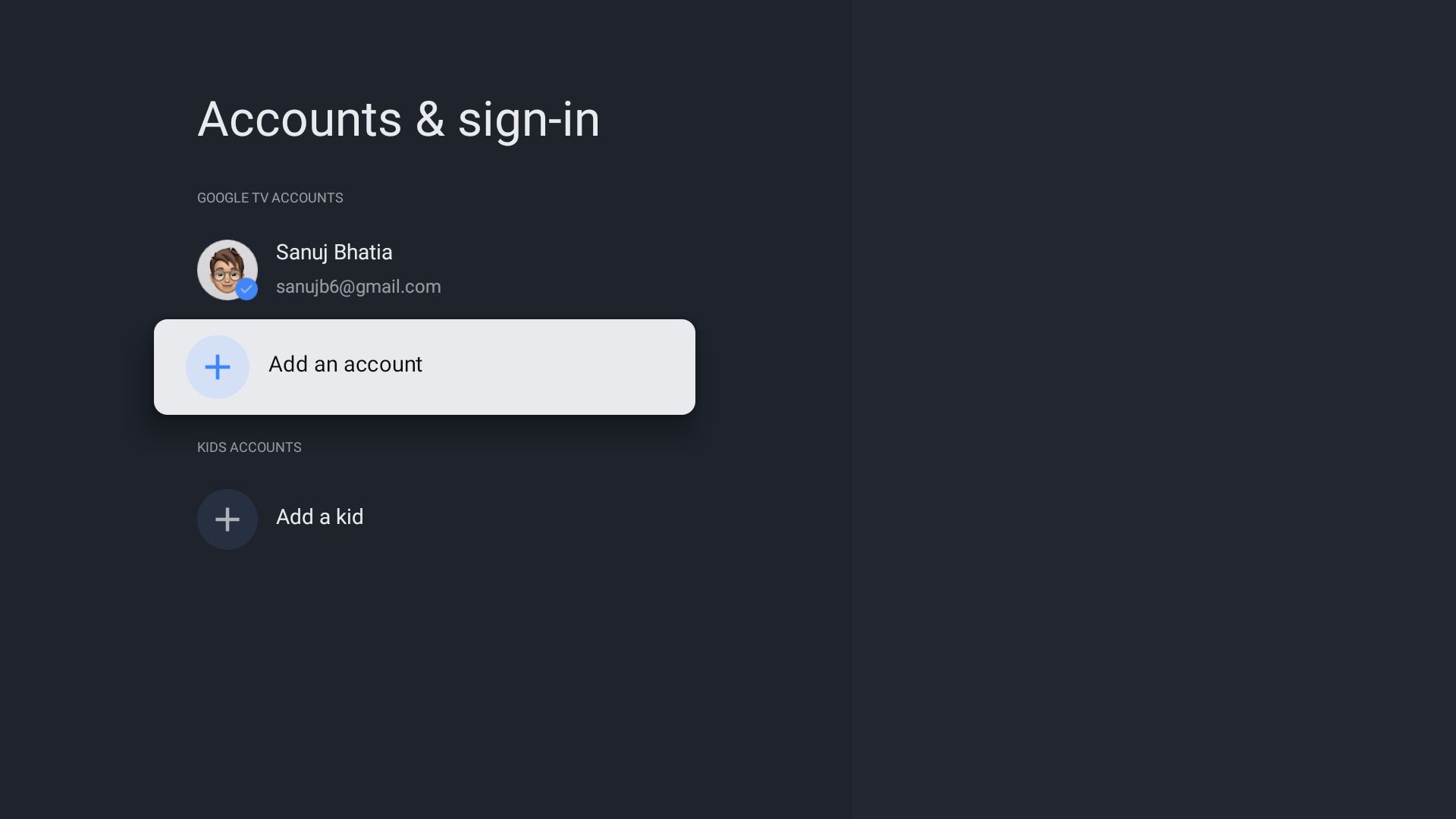
Task: Click the blue checkmark badge on avatar
Action: coord(246,289)
